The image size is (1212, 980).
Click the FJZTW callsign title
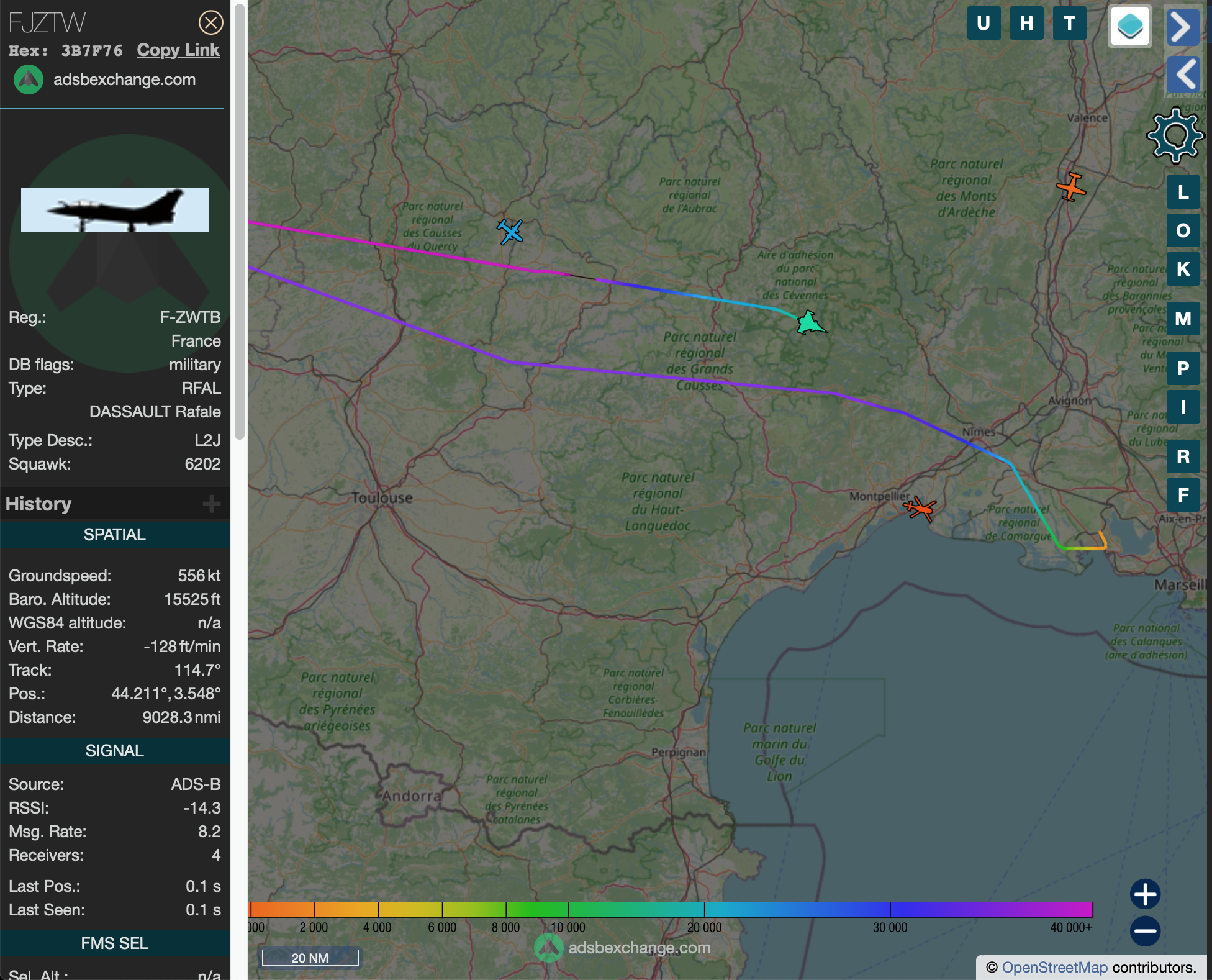click(x=47, y=23)
